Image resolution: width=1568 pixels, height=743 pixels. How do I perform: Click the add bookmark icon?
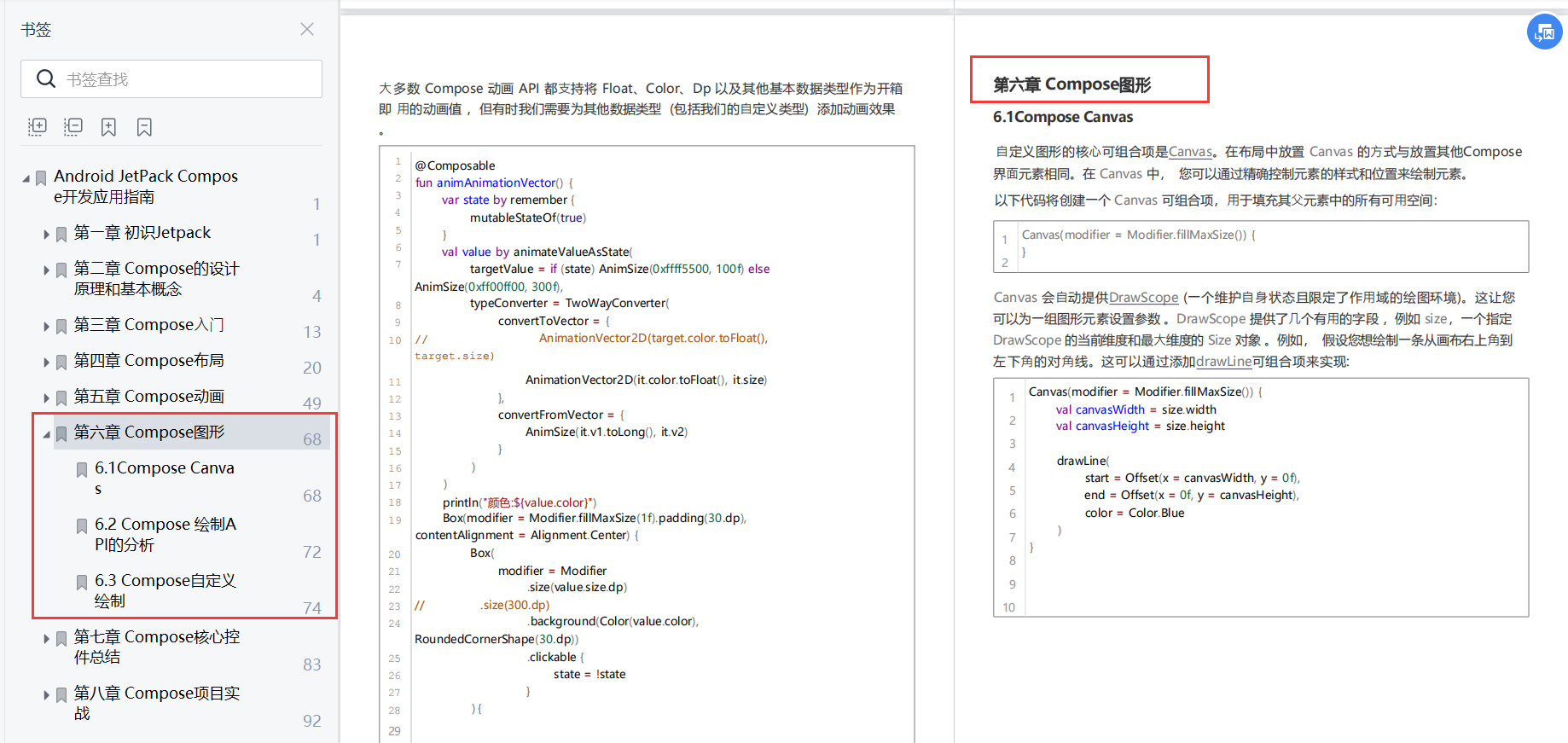108,127
